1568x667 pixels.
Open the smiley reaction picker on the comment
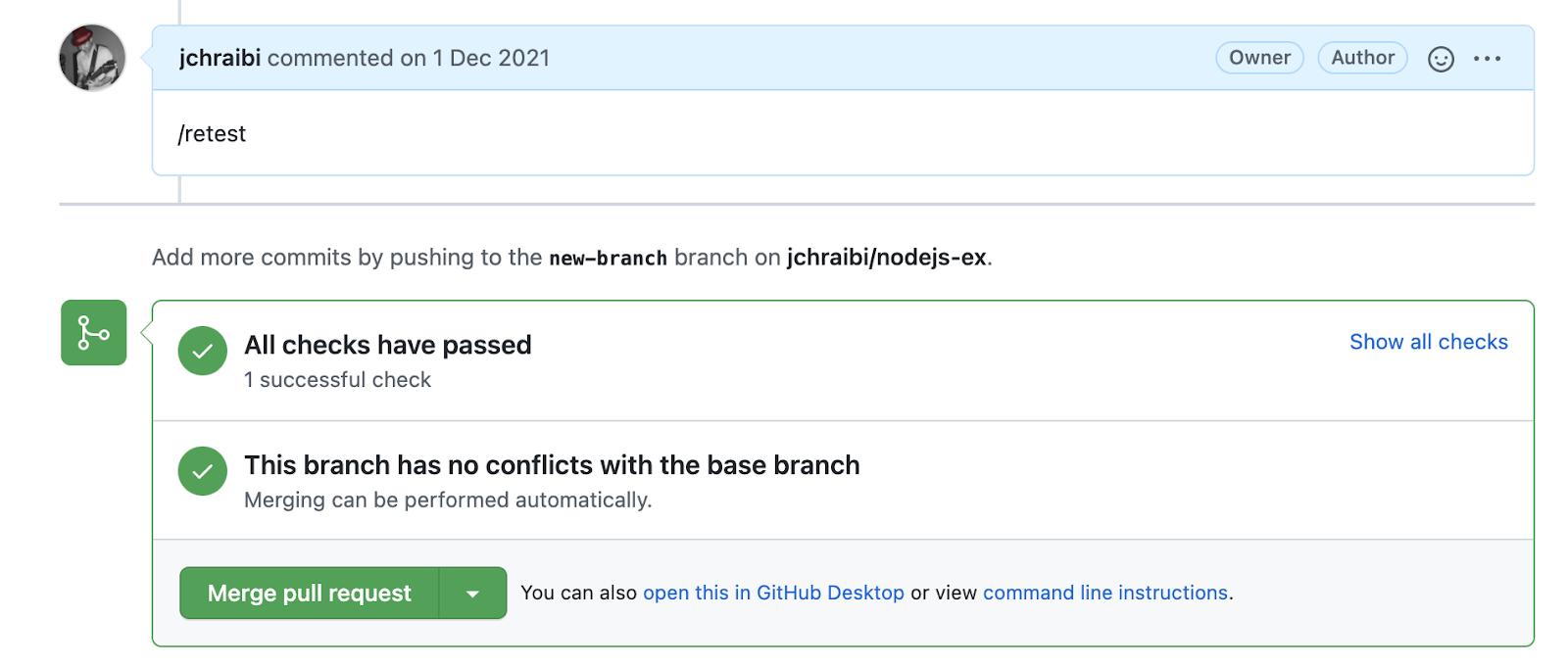1440,59
